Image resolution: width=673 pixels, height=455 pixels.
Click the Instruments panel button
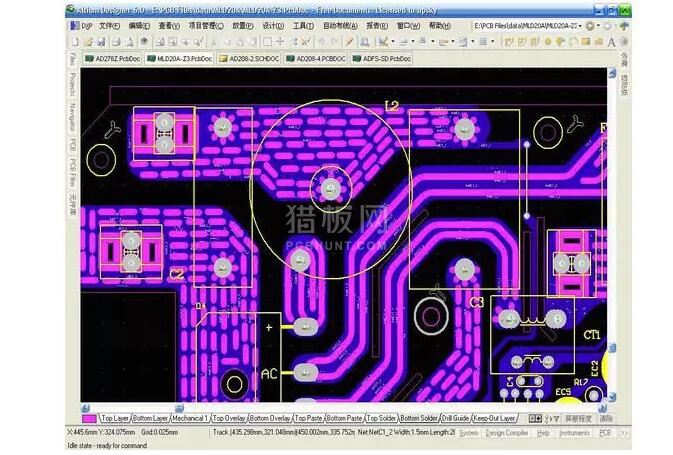point(574,433)
